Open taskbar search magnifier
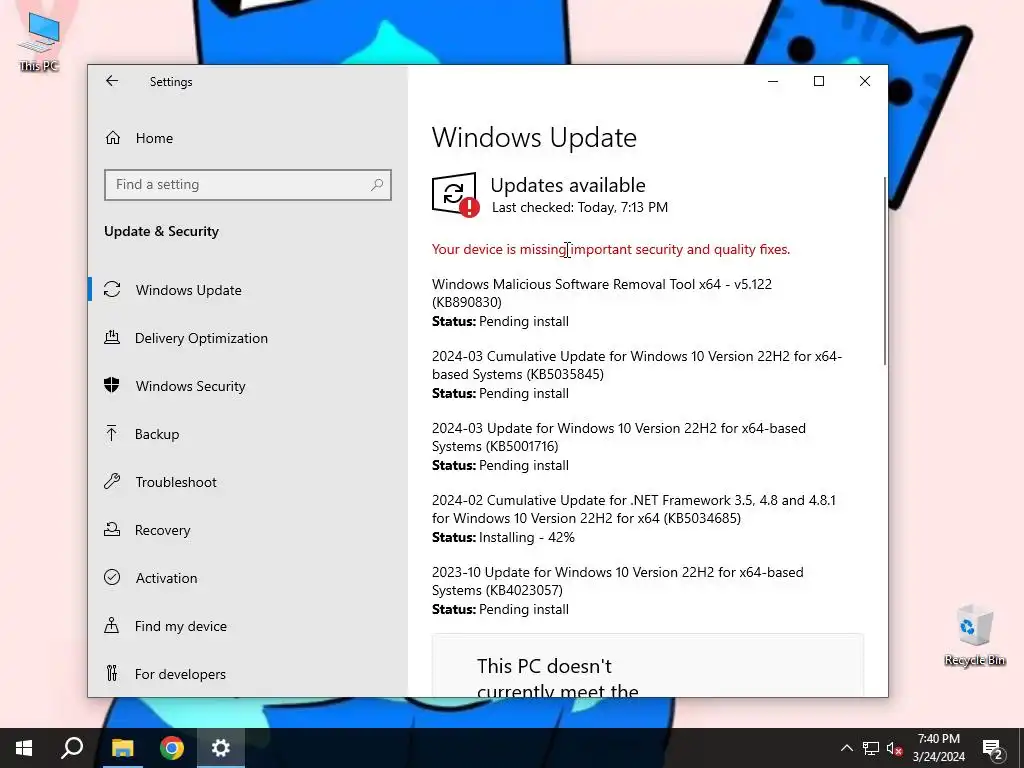This screenshot has height=768, width=1024. pyautogui.click(x=72, y=748)
